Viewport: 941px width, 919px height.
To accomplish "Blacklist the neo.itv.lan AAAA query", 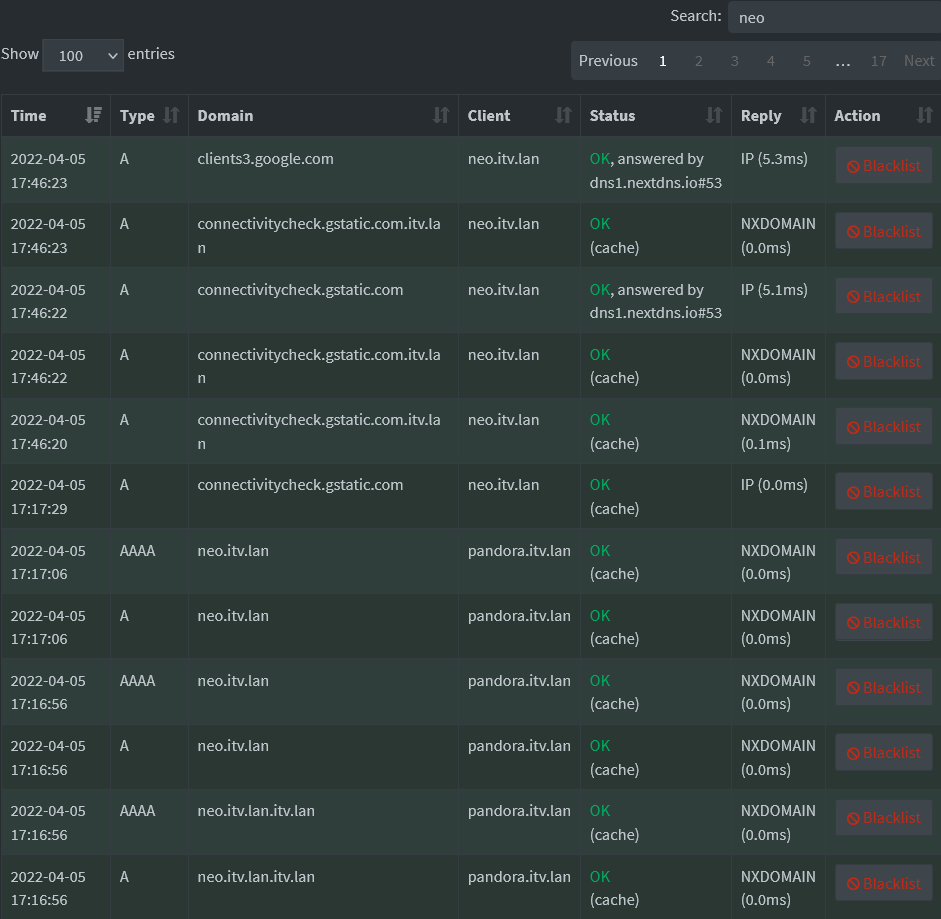I will pos(884,557).
